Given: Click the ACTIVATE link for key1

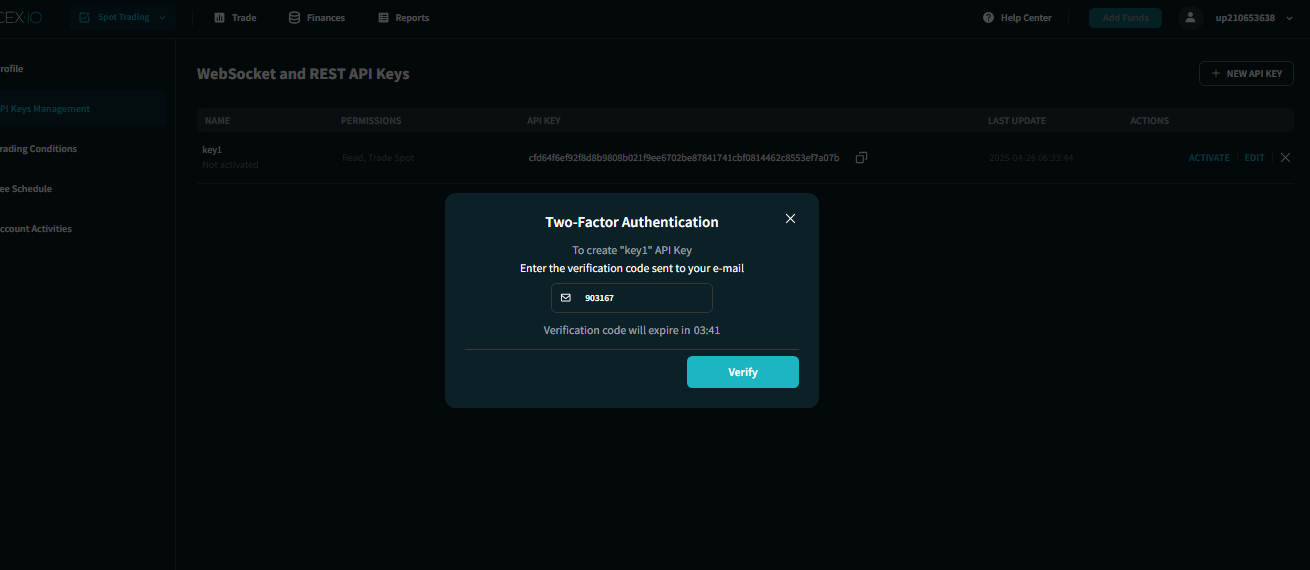Looking at the screenshot, I should (1208, 158).
